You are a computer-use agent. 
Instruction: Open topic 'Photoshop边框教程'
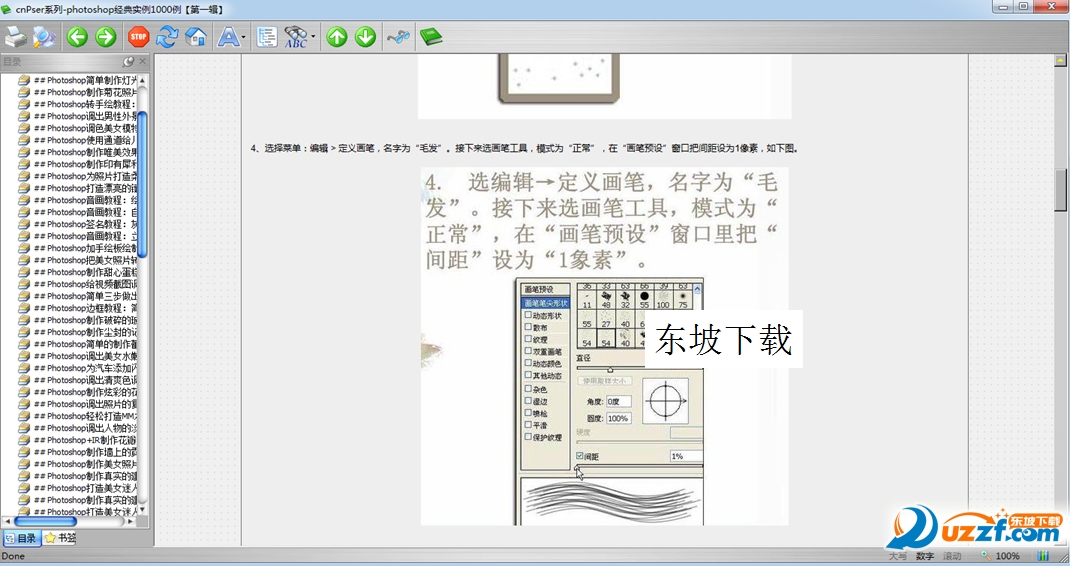pyautogui.click(x=85, y=308)
